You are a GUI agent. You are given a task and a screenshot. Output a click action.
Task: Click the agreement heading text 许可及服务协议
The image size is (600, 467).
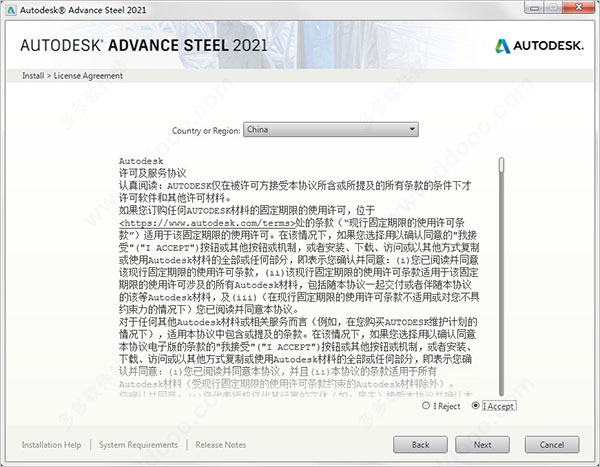(153, 173)
